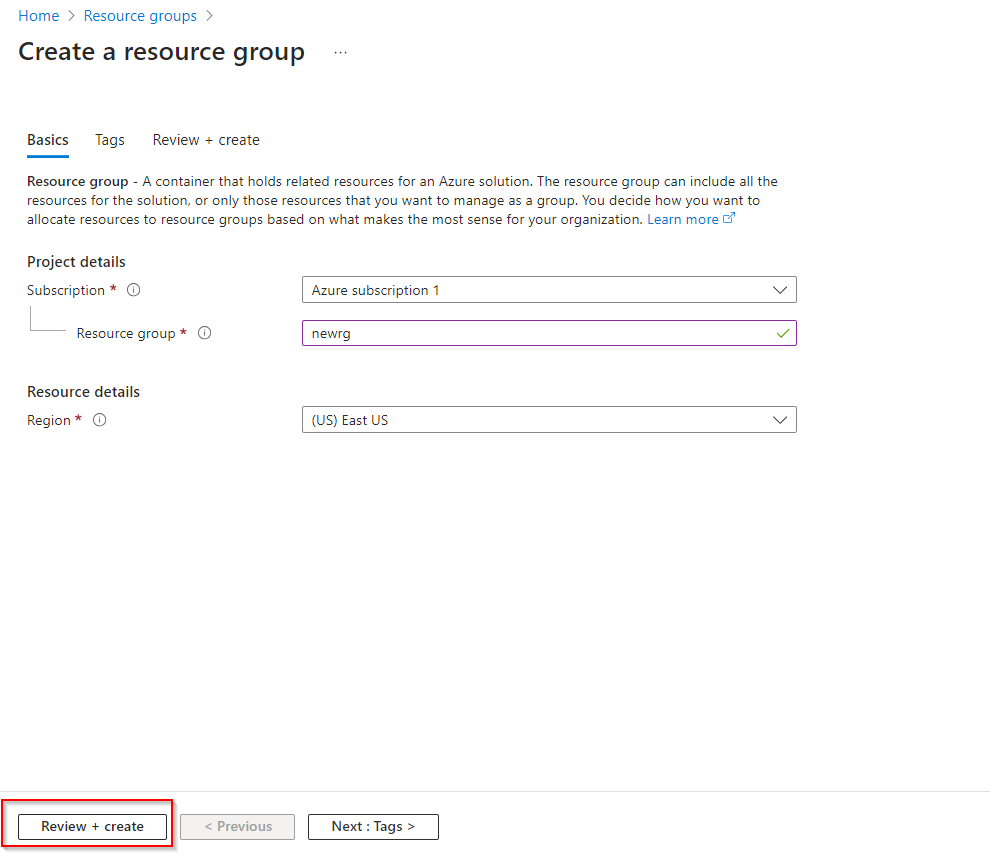Click the Subscription info icon
The image size is (990, 857).
[133, 290]
